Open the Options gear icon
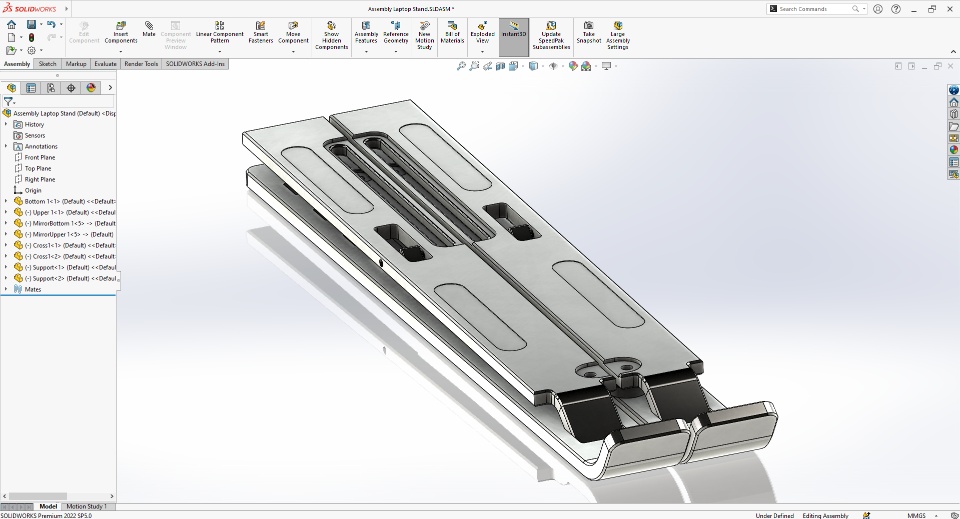 click(x=31, y=50)
